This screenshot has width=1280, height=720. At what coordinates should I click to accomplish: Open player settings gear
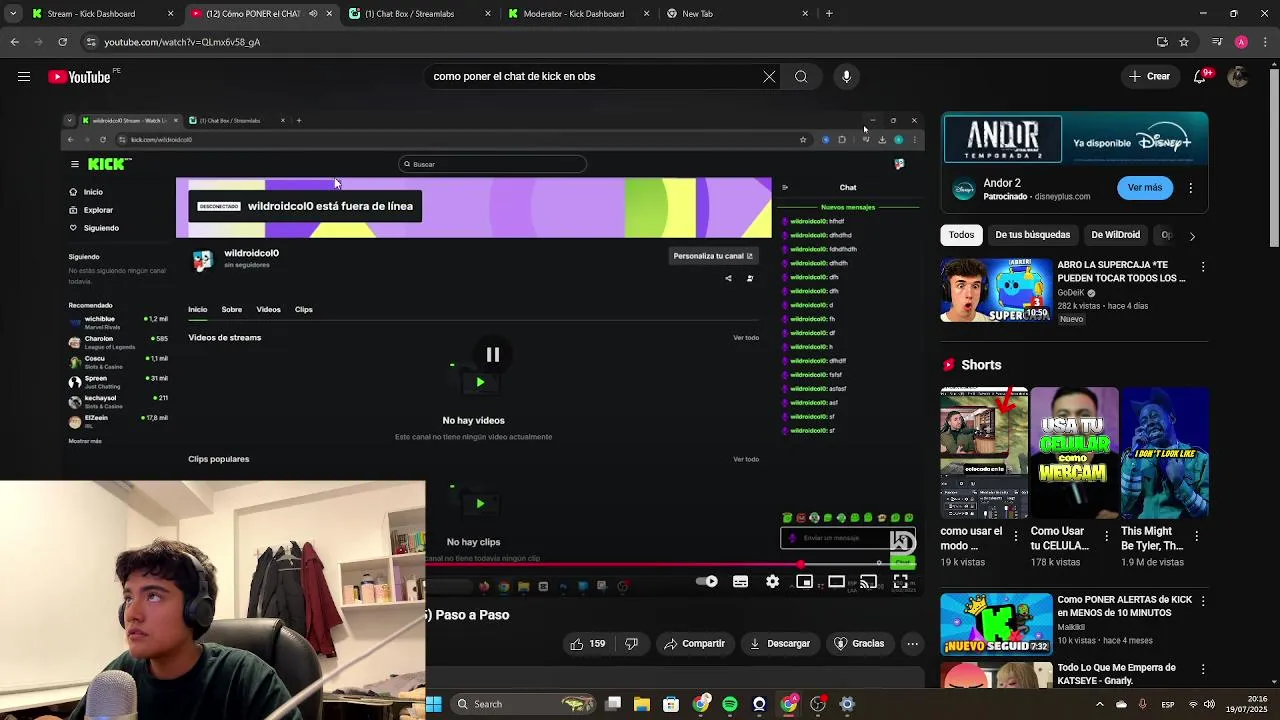tap(772, 582)
